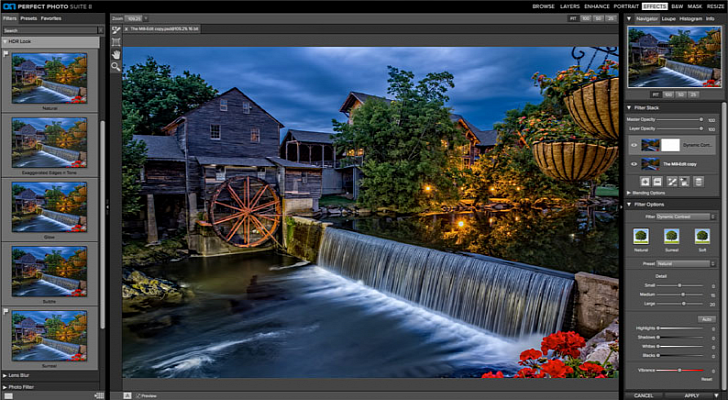Click the CANCEL button
Screen dimensions: 728x400
[x=644, y=396]
